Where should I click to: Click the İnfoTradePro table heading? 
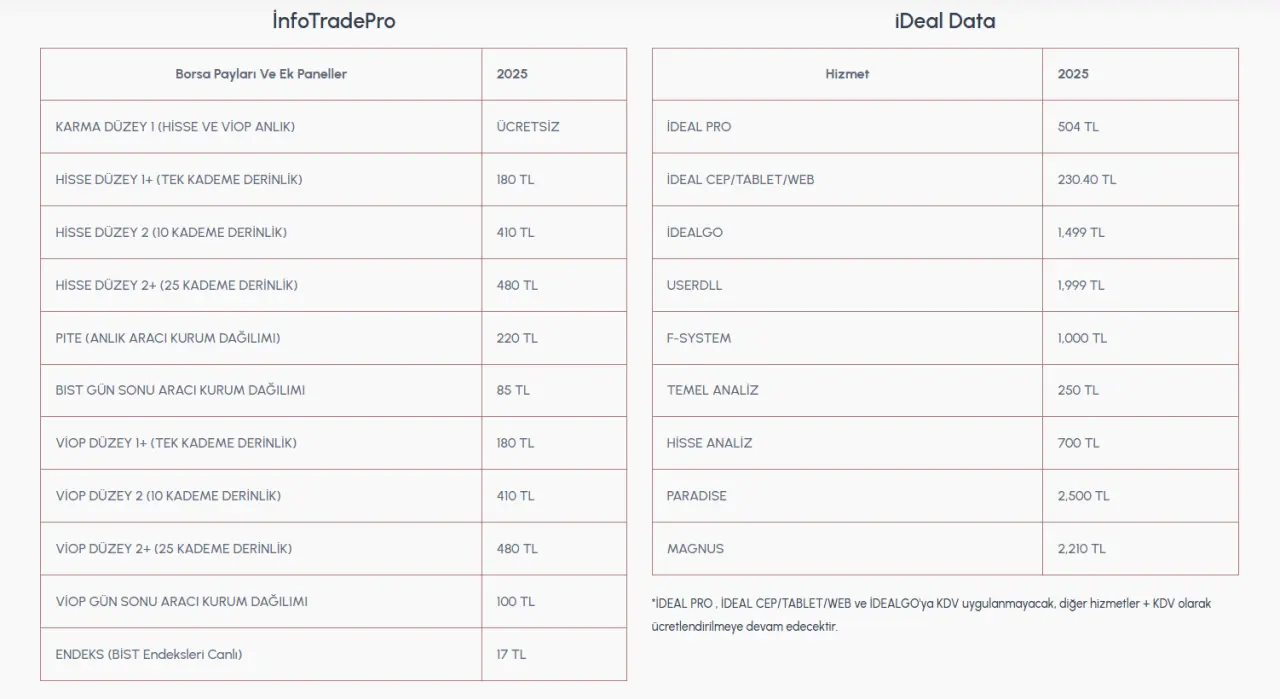(x=333, y=21)
